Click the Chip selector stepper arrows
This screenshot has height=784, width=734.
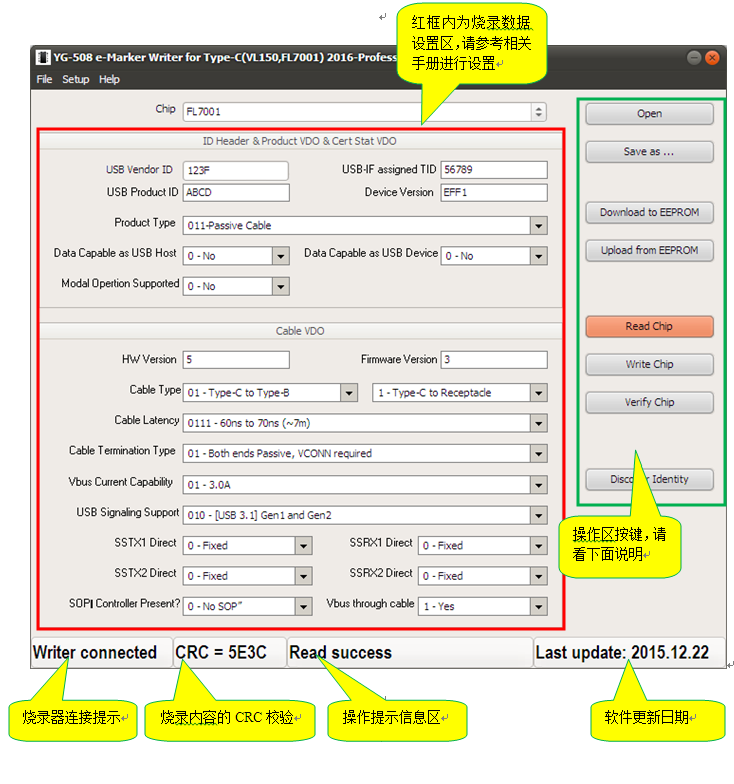(539, 112)
